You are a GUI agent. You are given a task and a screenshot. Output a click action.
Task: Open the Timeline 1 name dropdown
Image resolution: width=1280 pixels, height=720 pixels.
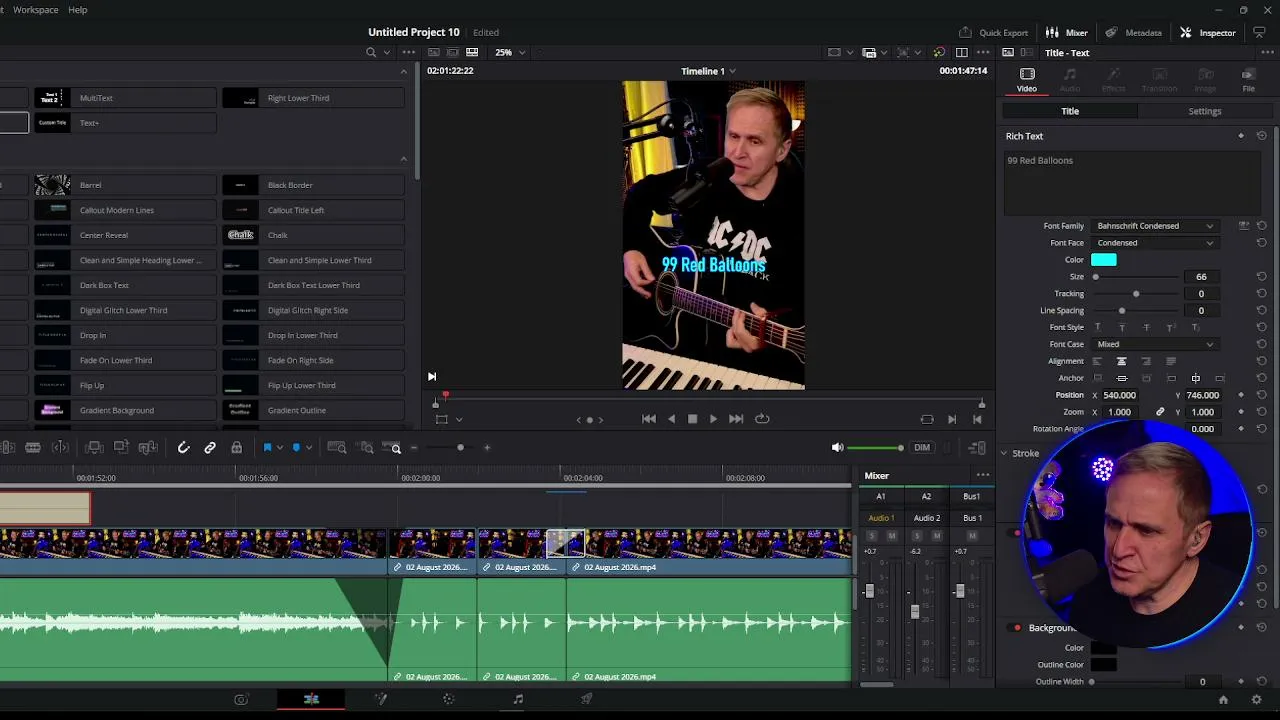[708, 71]
